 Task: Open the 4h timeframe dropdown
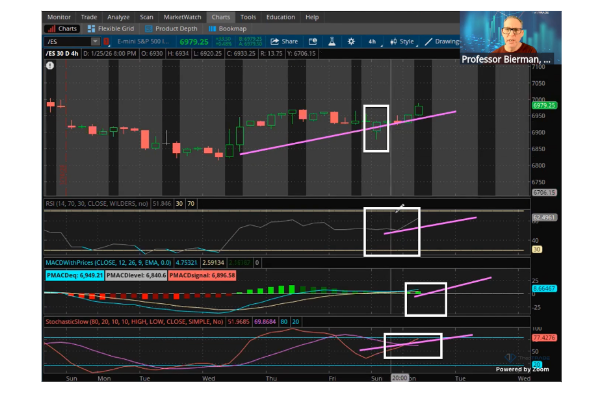click(x=373, y=41)
